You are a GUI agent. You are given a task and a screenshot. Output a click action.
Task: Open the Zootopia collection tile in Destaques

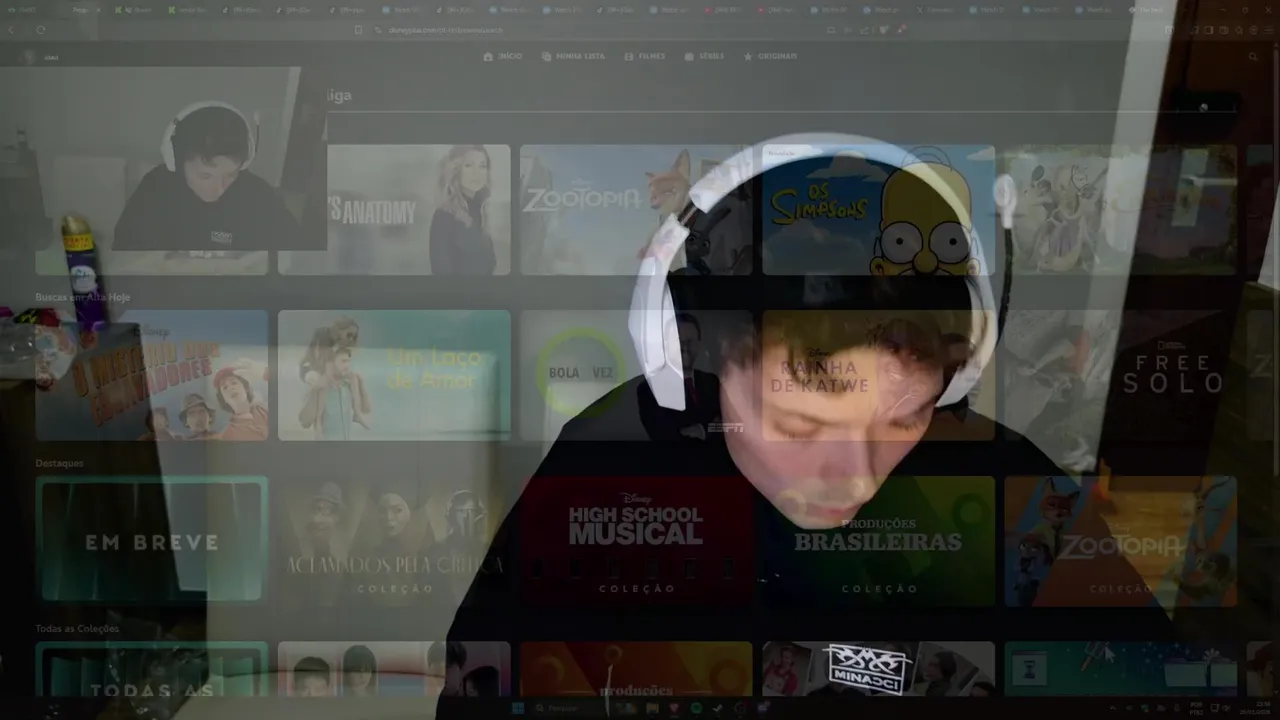point(1120,541)
